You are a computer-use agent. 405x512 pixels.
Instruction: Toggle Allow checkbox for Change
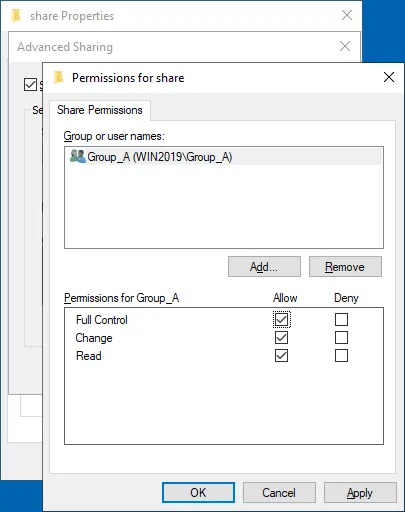(282, 338)
